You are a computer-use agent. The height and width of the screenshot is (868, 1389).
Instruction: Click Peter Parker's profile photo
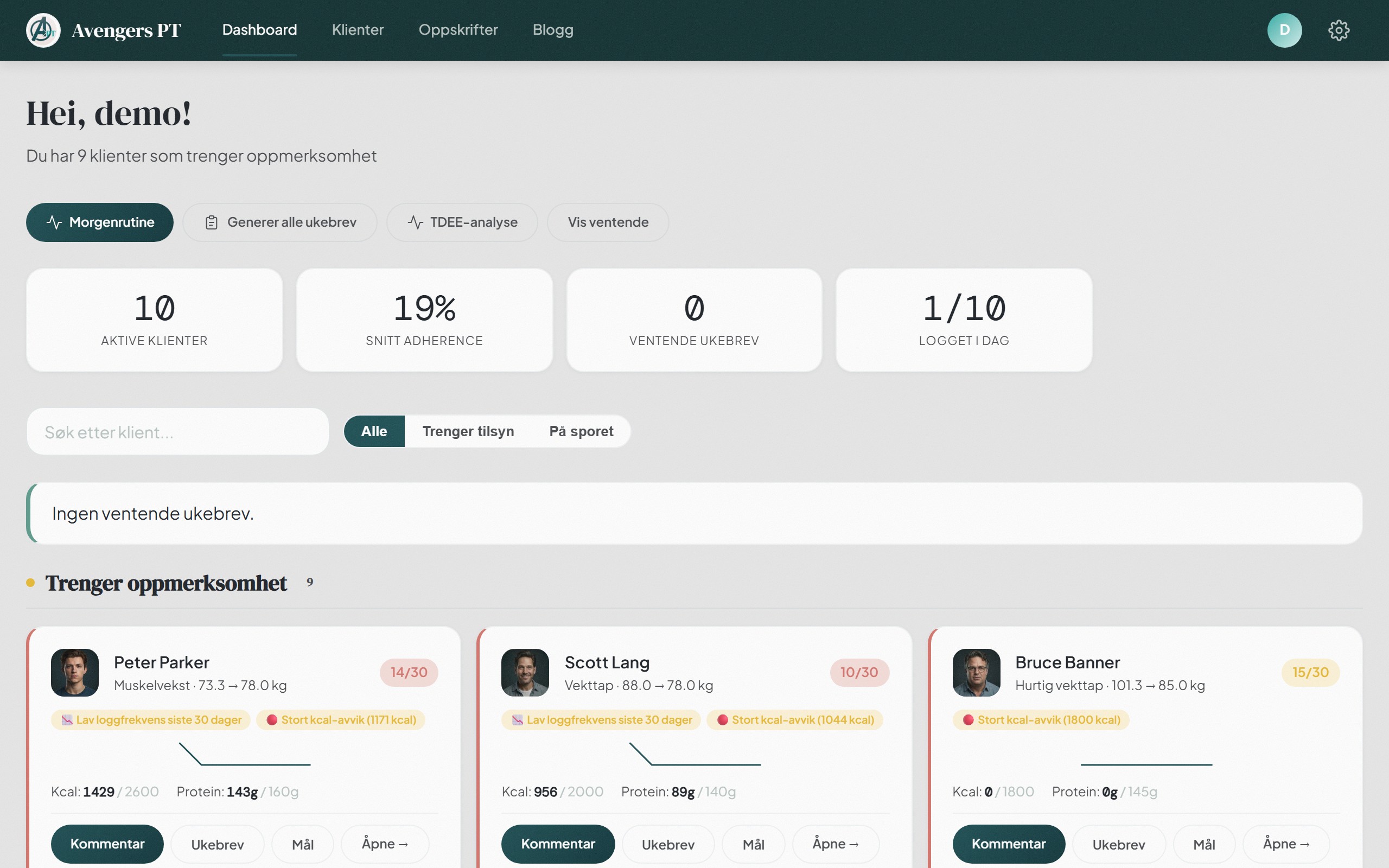[x=75, y=673]
